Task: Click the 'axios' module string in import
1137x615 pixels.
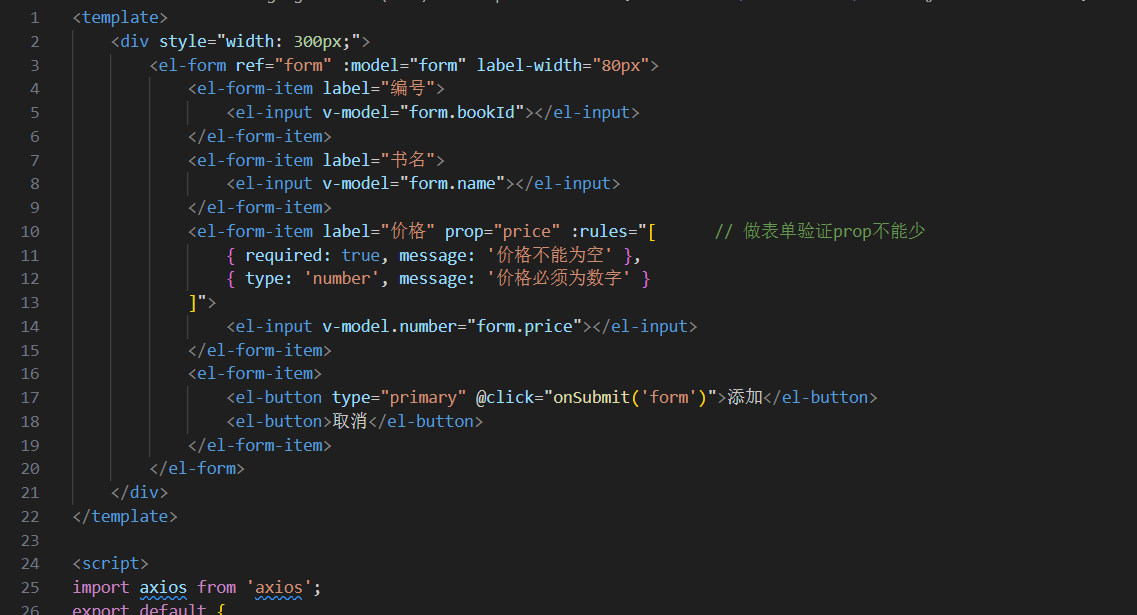Action: [280, 588]
